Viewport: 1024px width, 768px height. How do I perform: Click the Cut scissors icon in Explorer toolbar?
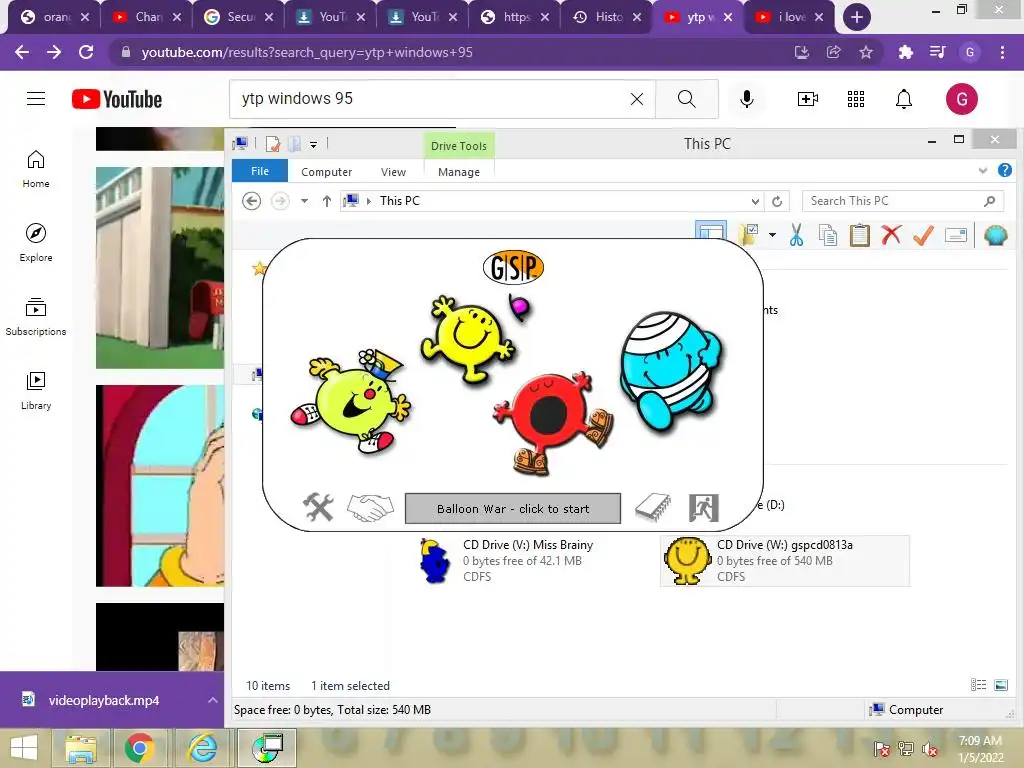point(796,235)
